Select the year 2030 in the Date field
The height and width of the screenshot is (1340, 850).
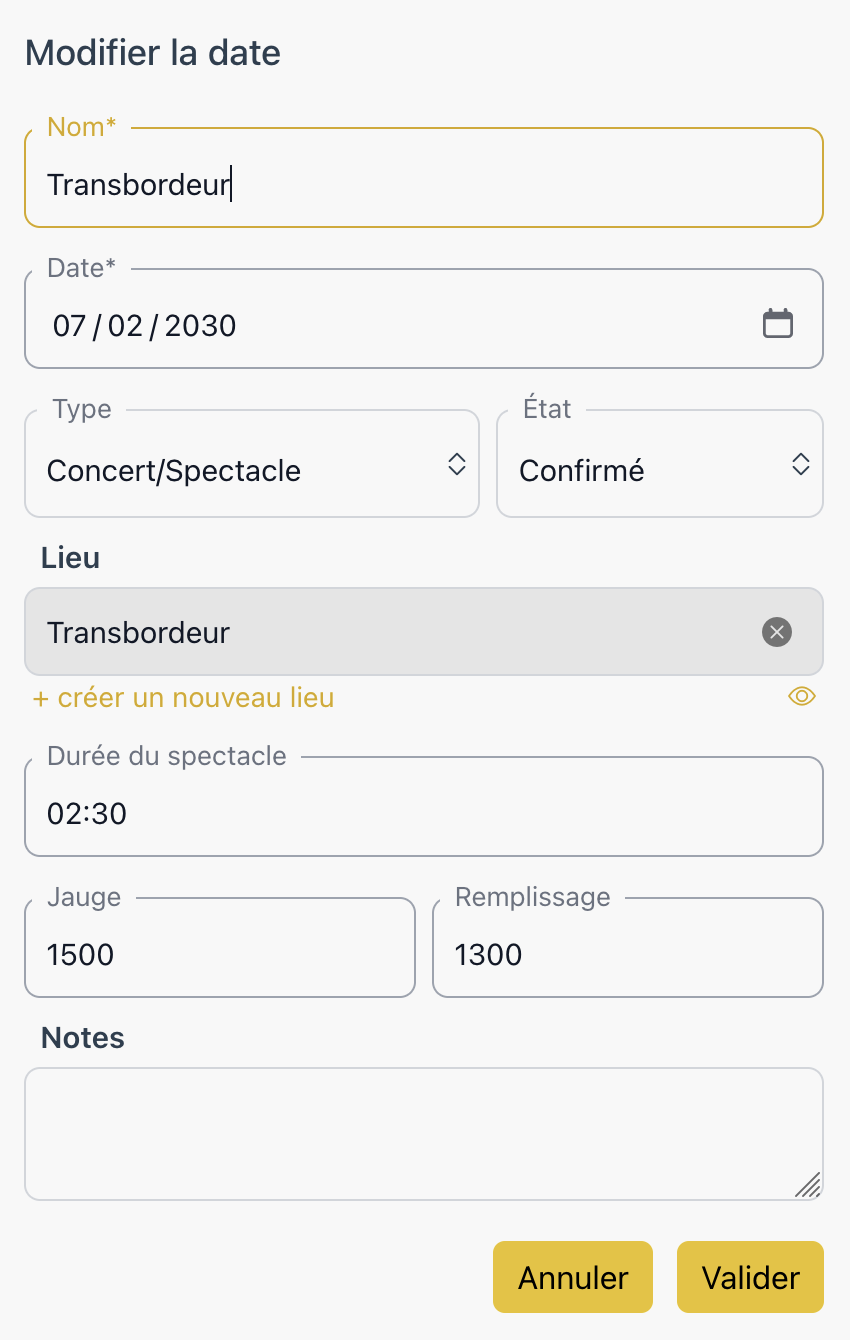pyautogui.click(x=200, y=325)
